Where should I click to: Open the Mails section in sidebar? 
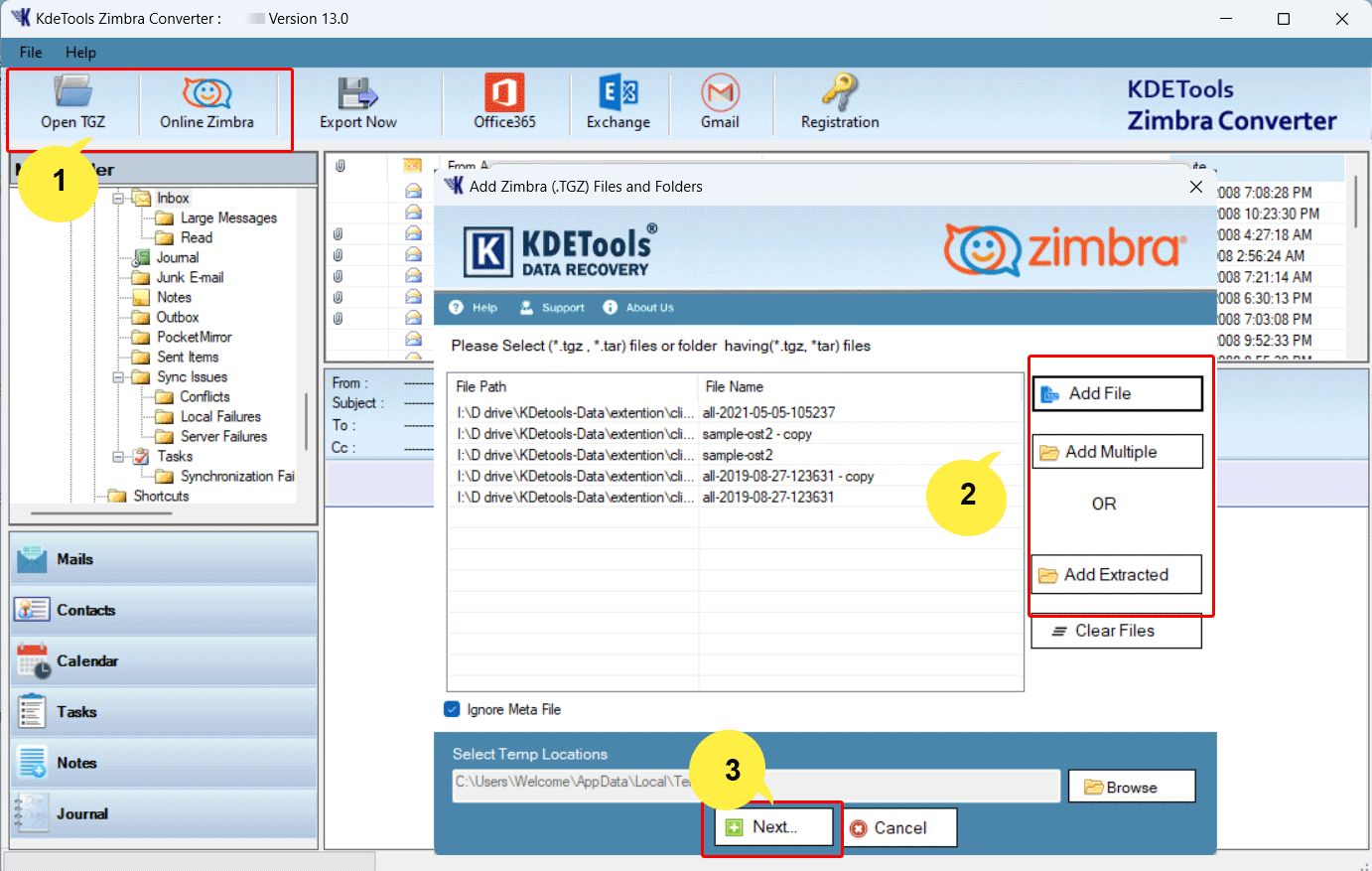[164, 559]
